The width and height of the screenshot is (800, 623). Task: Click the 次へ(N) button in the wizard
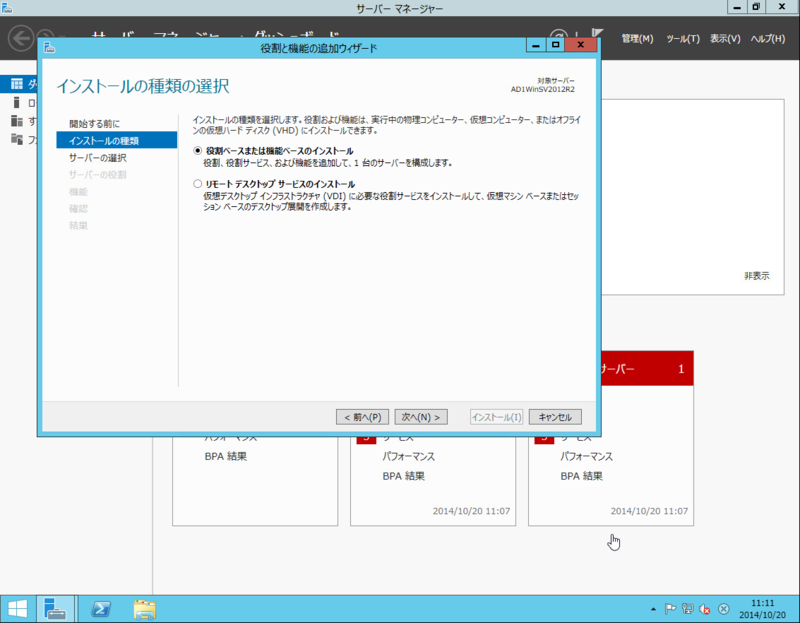point(421,416)
